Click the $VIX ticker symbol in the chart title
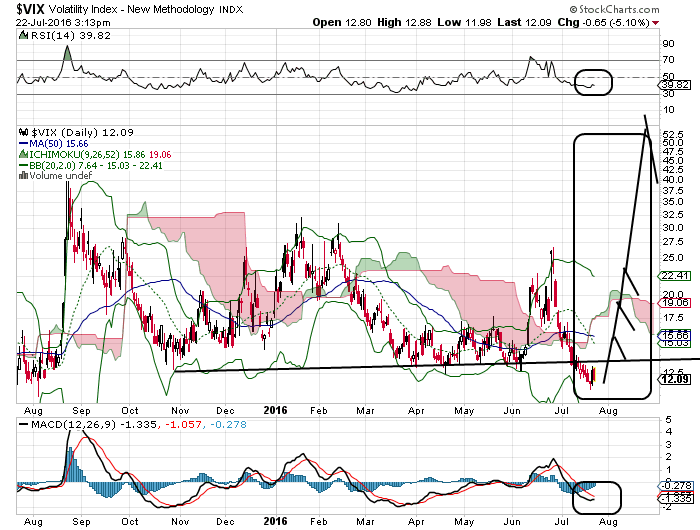This screenshot has width=700, height=530. click(x=30, y=8)
